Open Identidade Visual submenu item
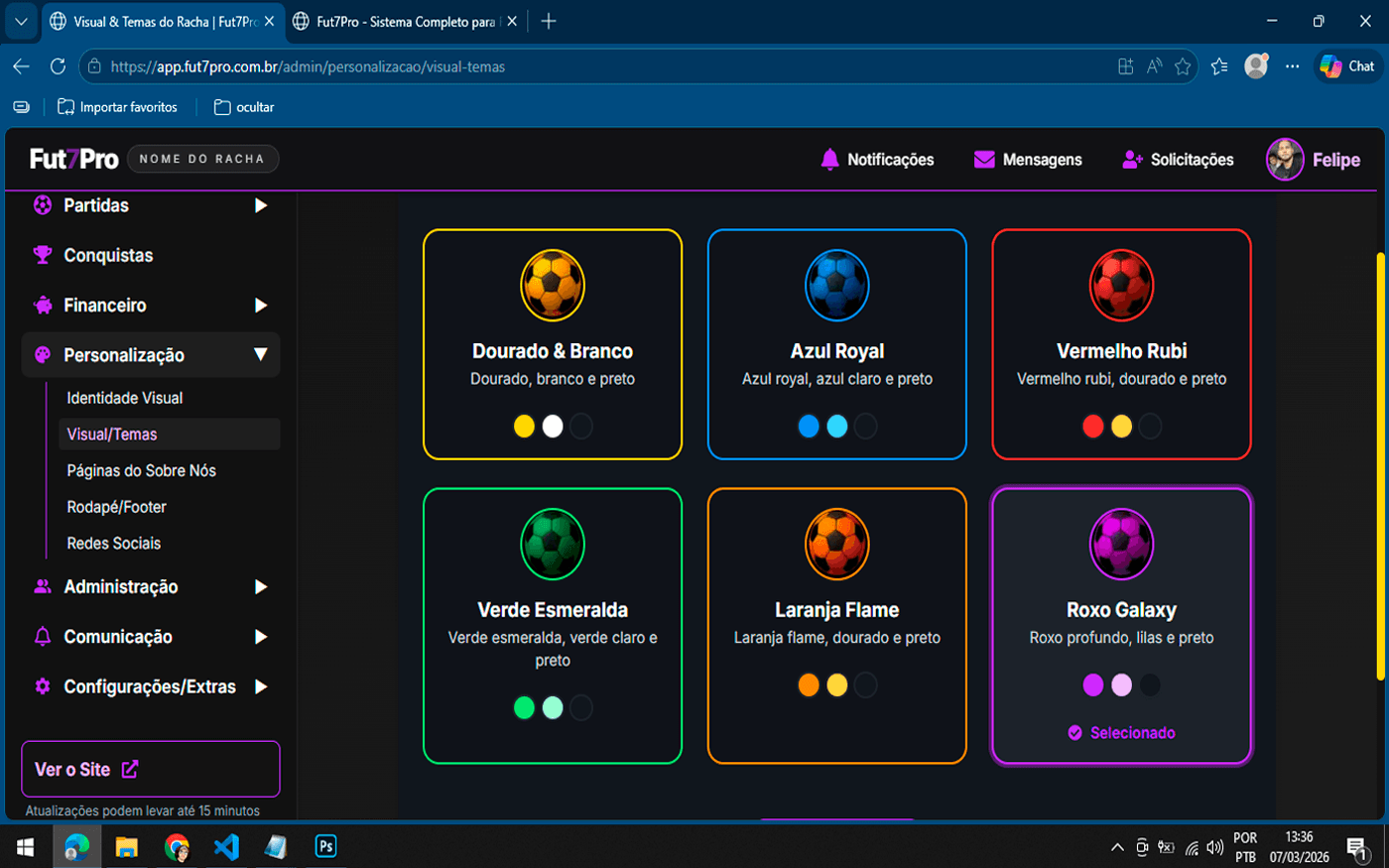The width and height of the screenshot is (1389, 868). tap(125, 398)
